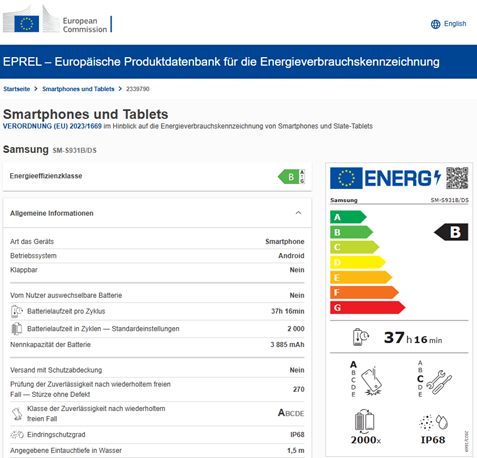
Task: Click green A class bar on label
Action: pos(348,217)
